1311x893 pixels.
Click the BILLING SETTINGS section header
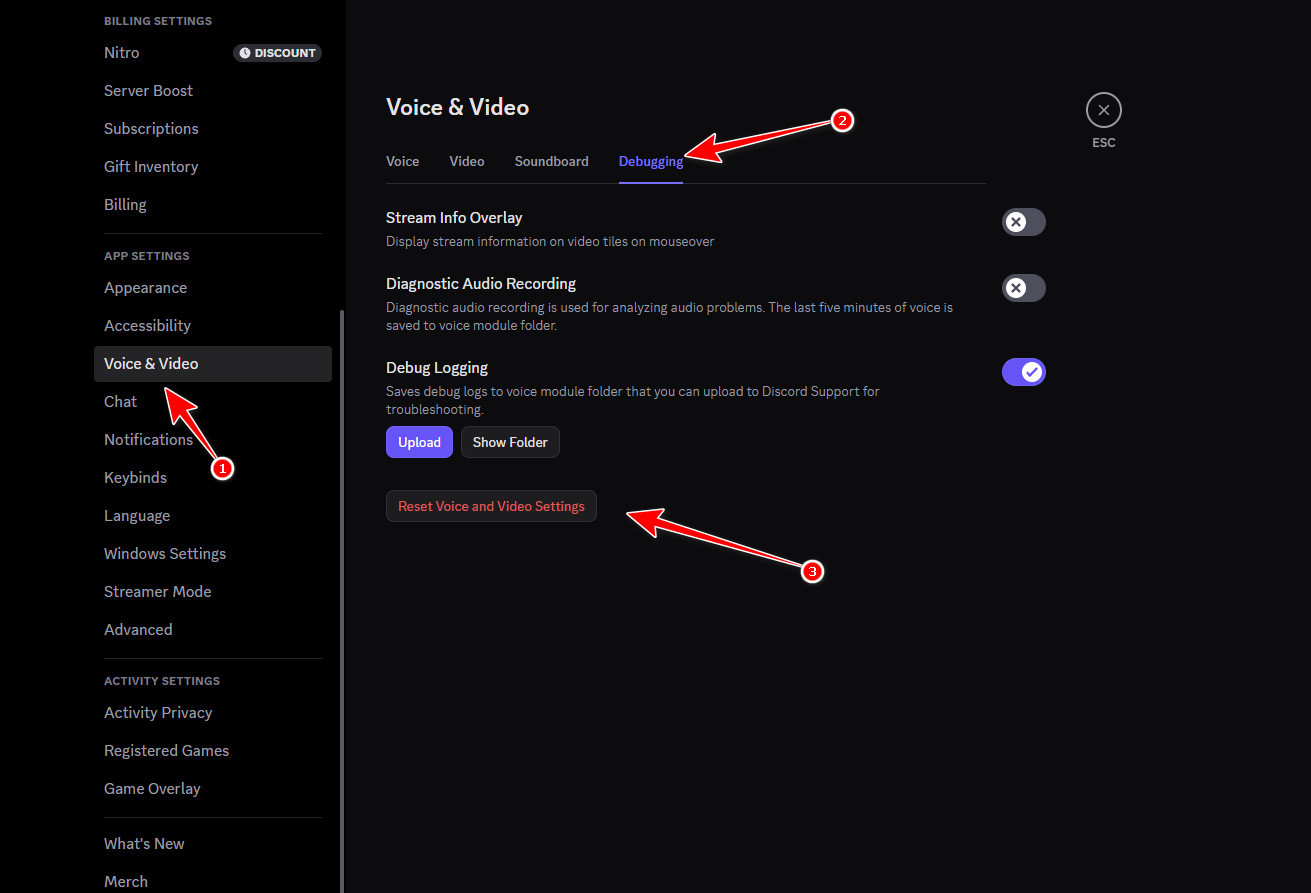tap(158, 21)
